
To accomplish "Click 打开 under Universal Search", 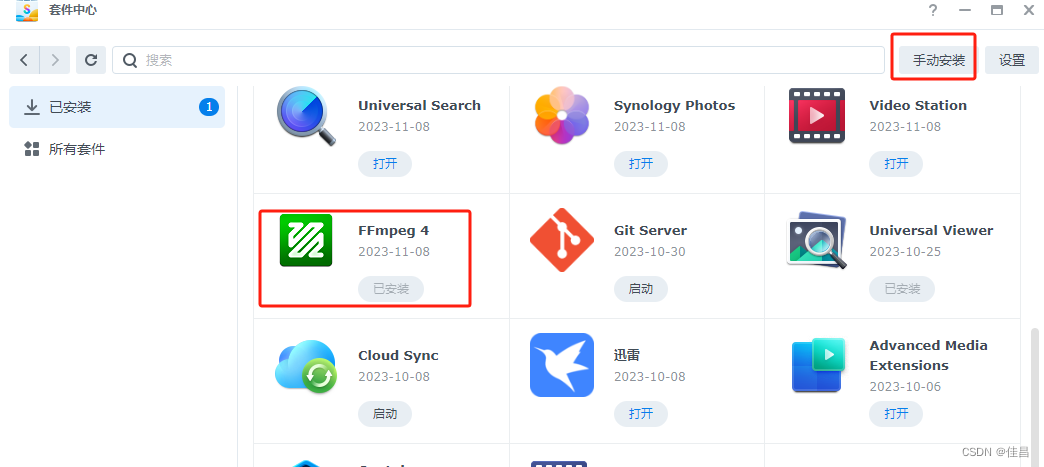I will [385, 164].
